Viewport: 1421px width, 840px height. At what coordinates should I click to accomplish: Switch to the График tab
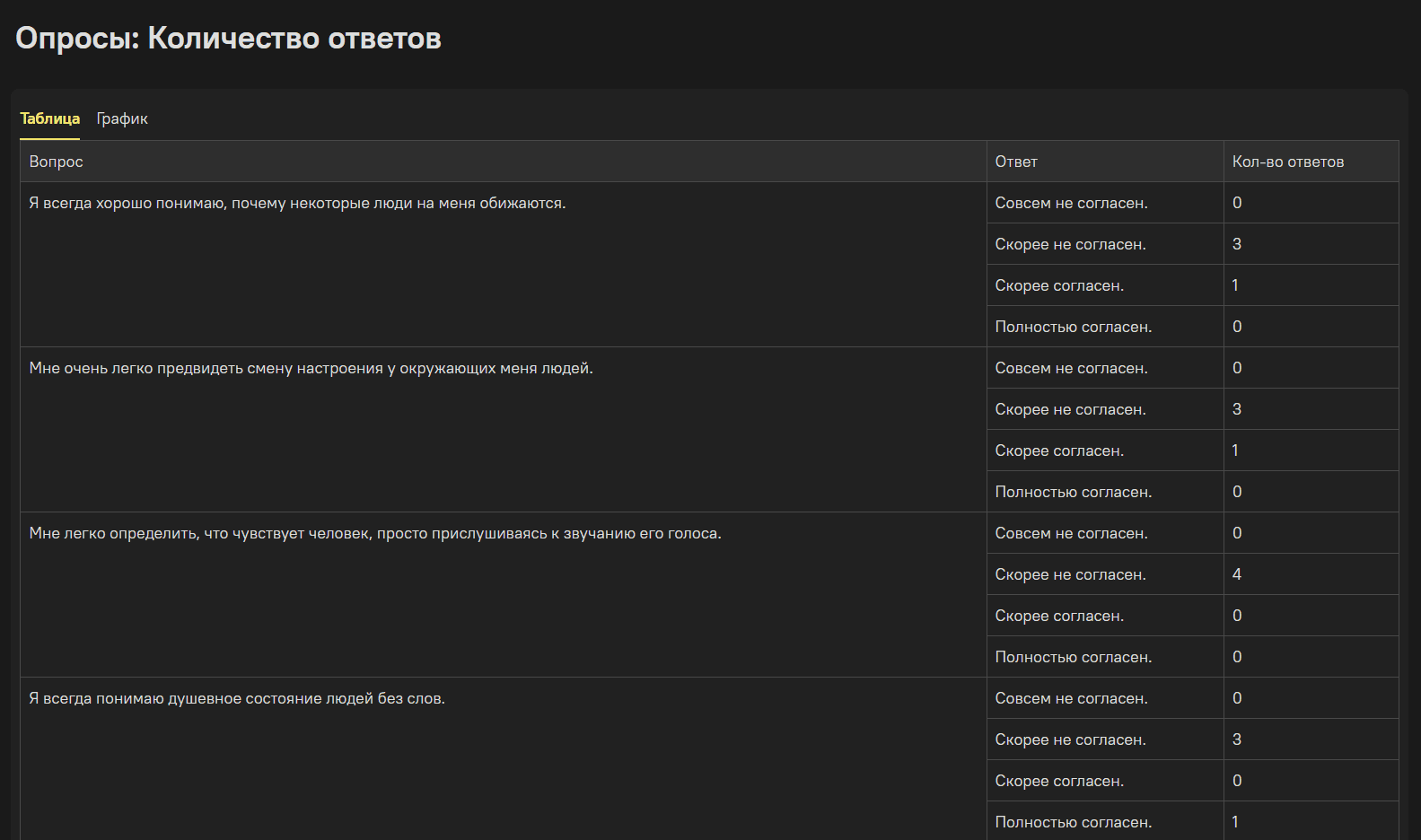(122, 118)
